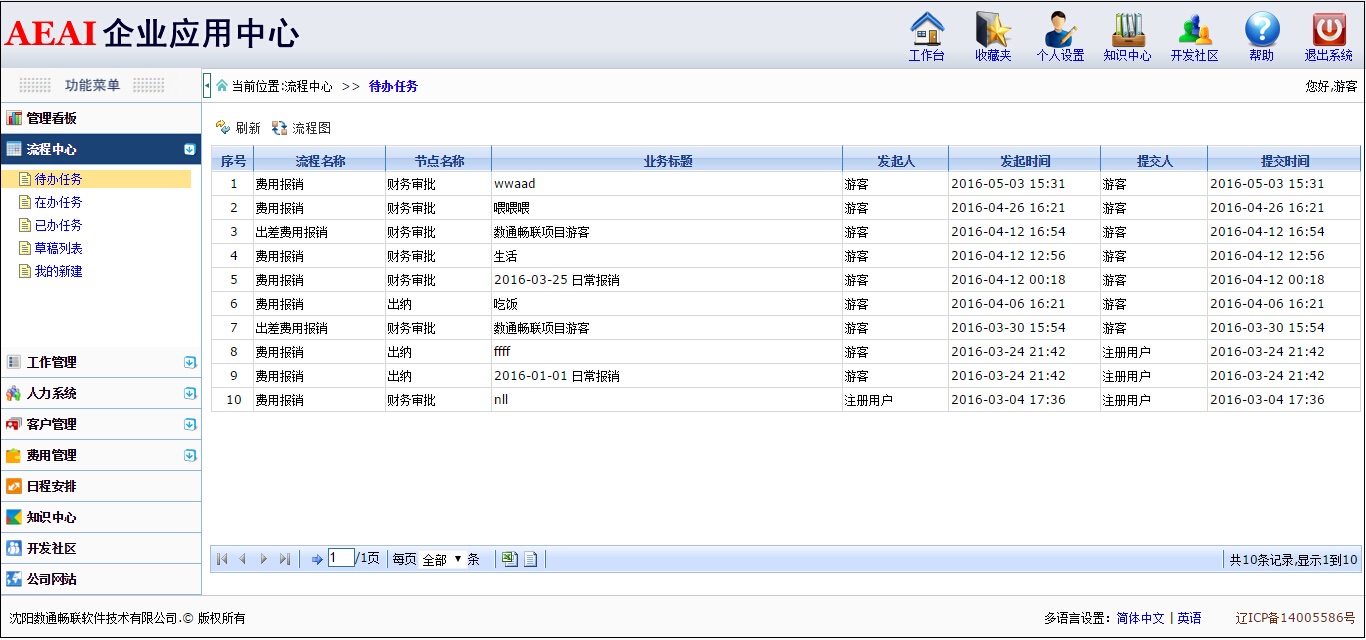Expand the 费用管理 menu section
The image size is (1366, 640).
[x=190, y=455]
